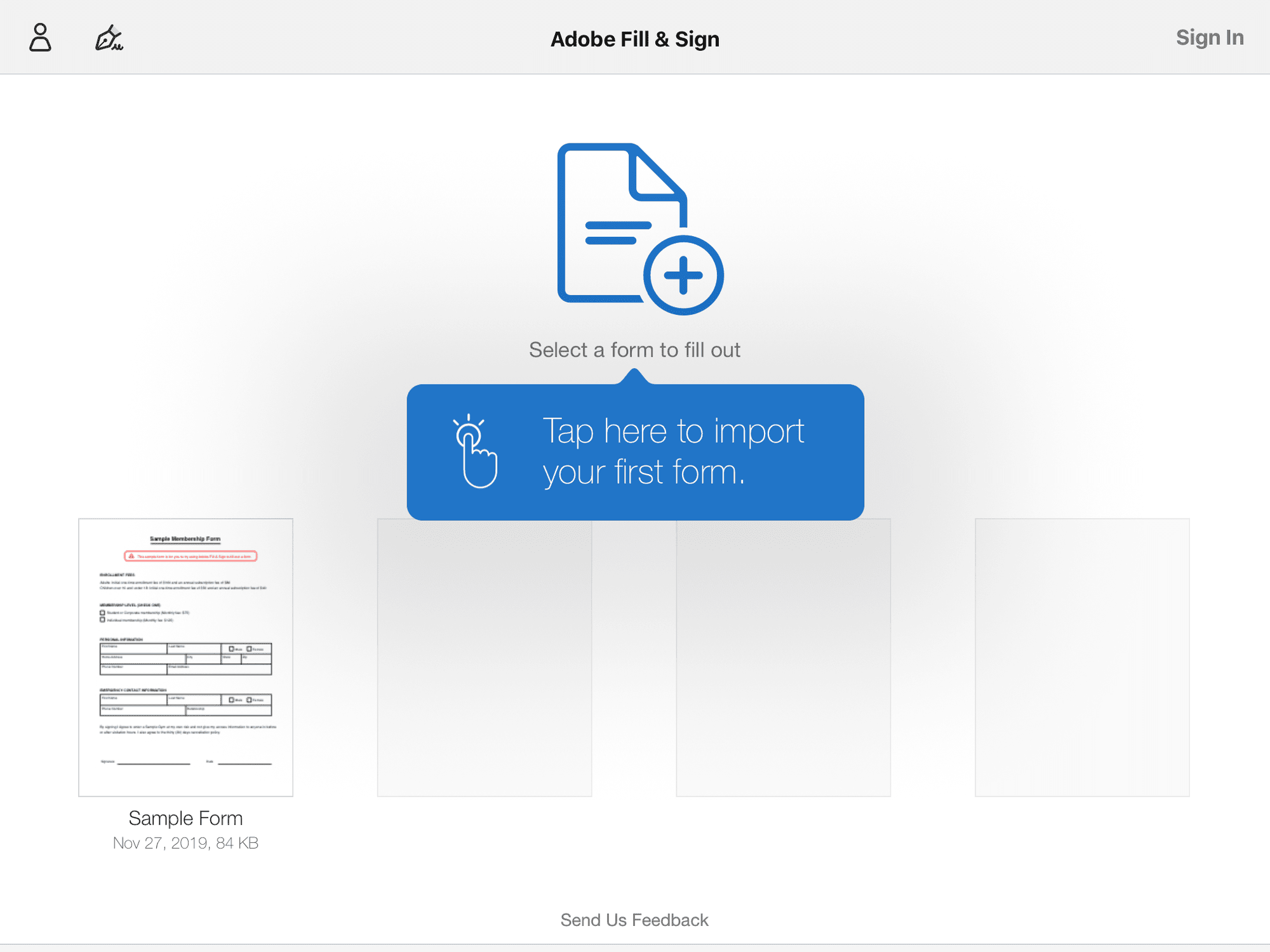Tap the pointing hand icon in tooltip

476,451
